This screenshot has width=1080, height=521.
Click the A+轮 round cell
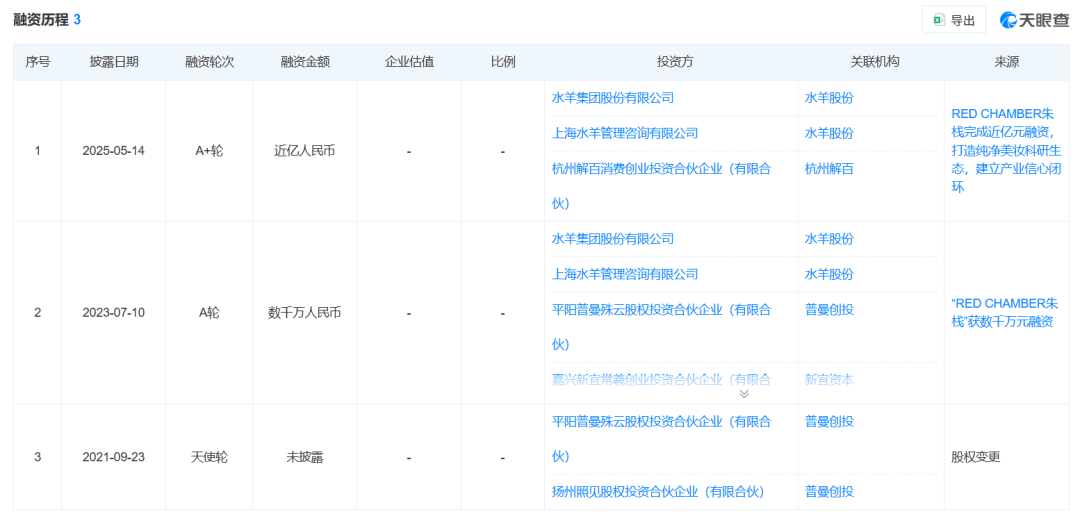(x=209, y=151)
